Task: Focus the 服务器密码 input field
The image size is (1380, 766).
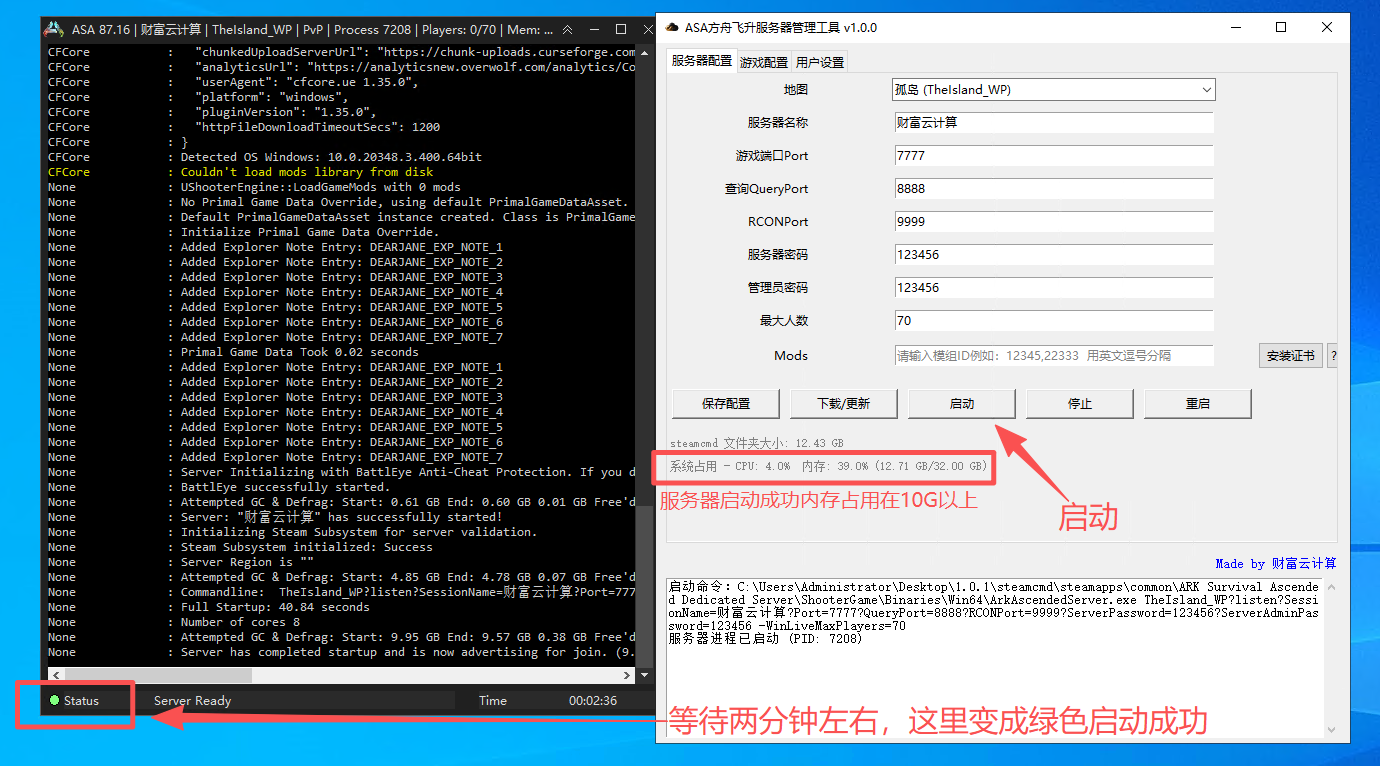Action: tap(1053, 255)
